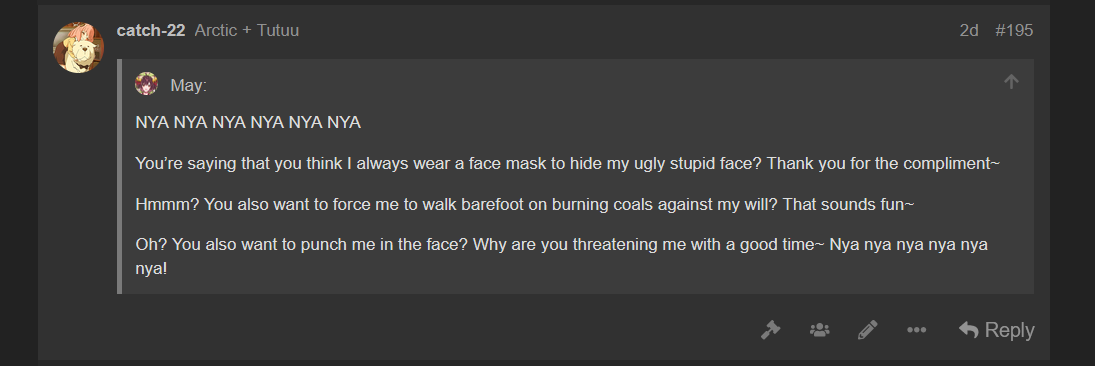Click the NYA NYA NYA quoted line
The width and height of the screenshot is (1095, 366).
[x=248, y=123]
